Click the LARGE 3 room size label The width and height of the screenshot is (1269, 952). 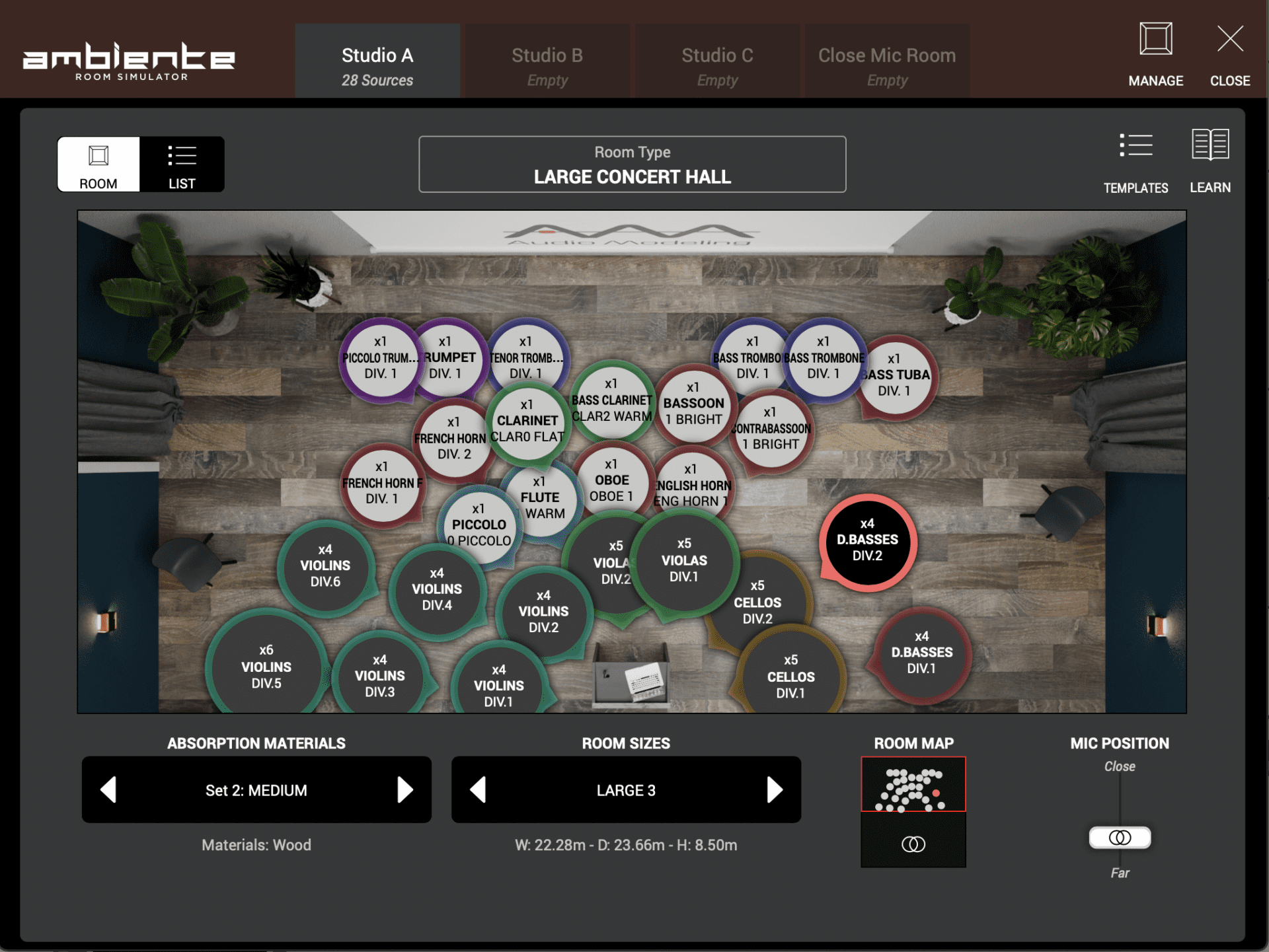(626, 790)
